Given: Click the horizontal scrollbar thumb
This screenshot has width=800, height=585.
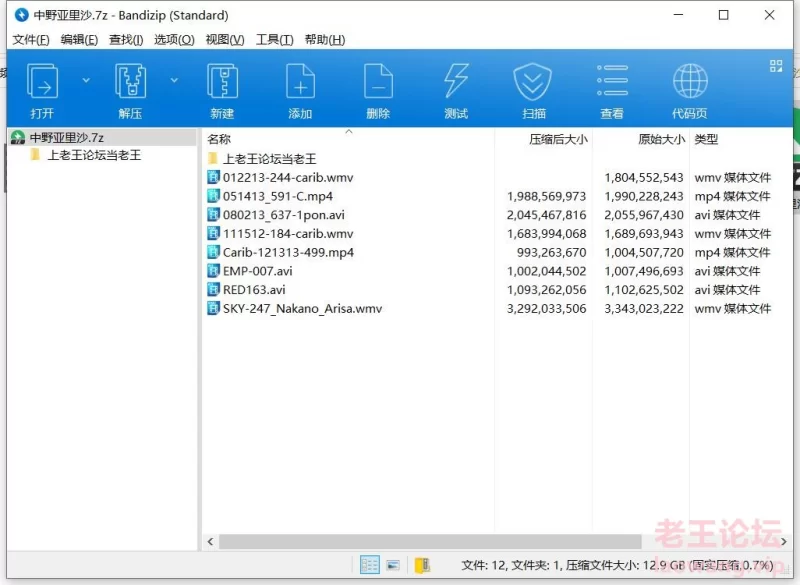Looking at the screenshot, I should tap(430, 542).
